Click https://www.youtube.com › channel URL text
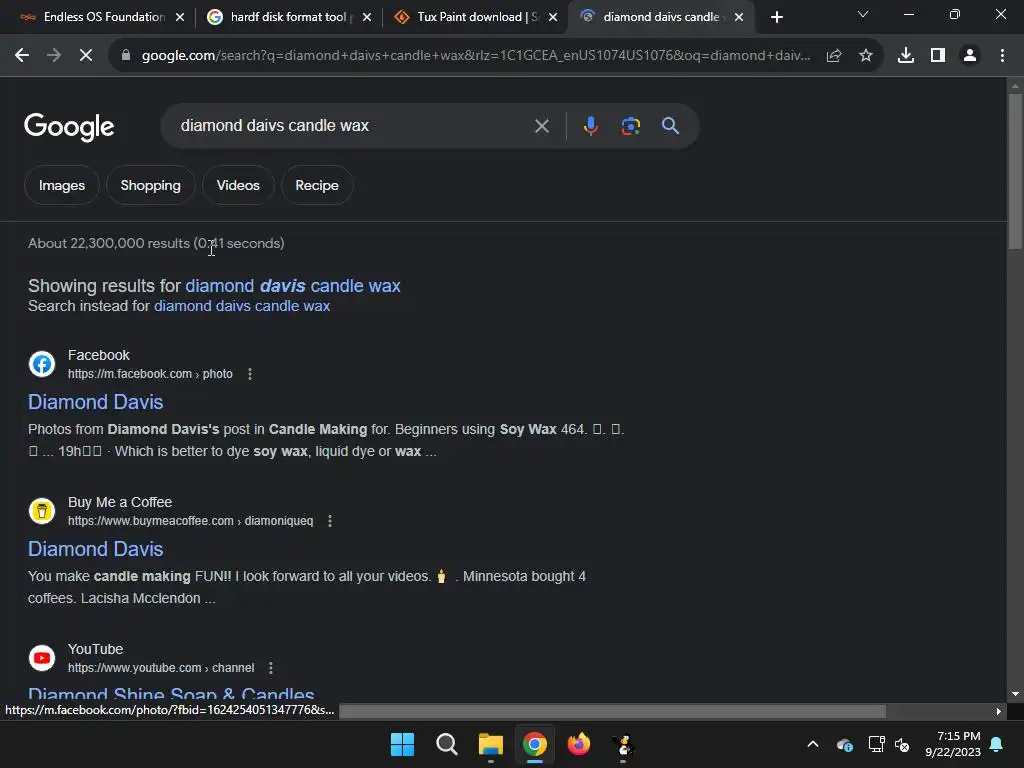1024x768 pixels. (x=161, y=668)
